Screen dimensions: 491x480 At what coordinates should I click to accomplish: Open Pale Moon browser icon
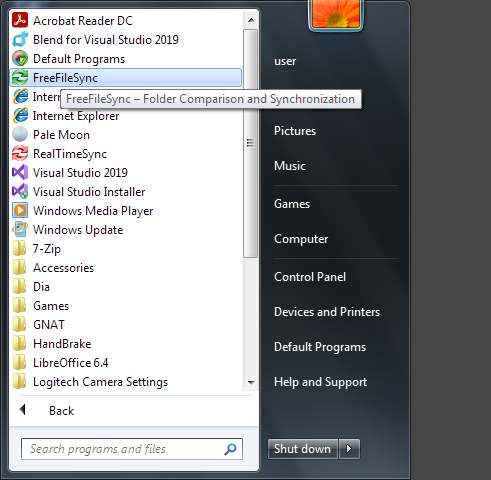20,135
